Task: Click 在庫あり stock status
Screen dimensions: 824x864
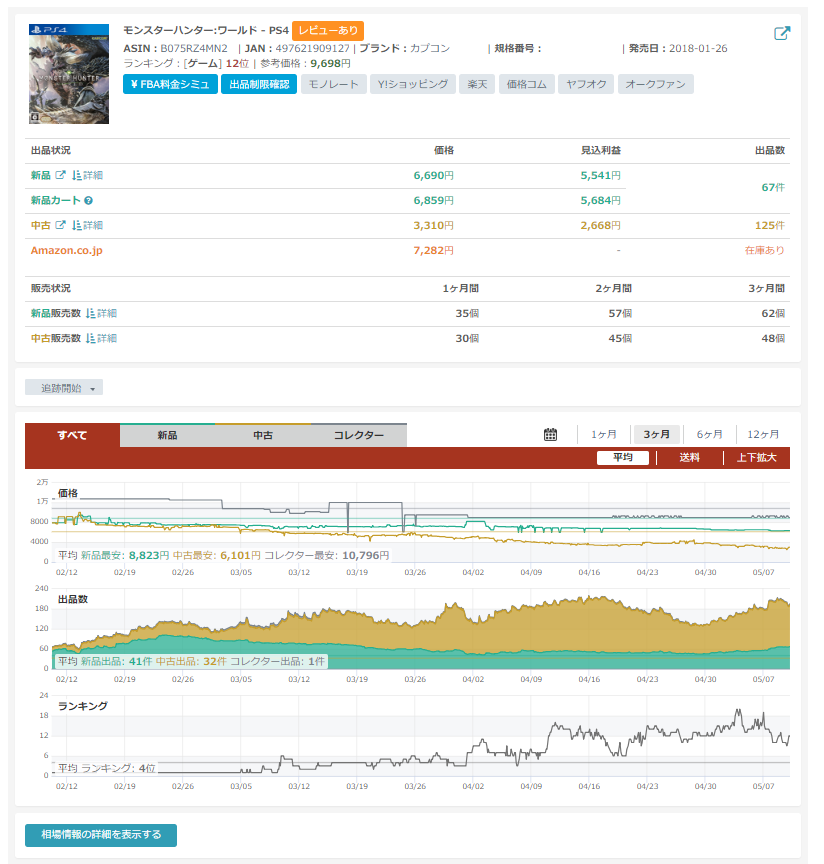Action: click(x=764, y=250)
